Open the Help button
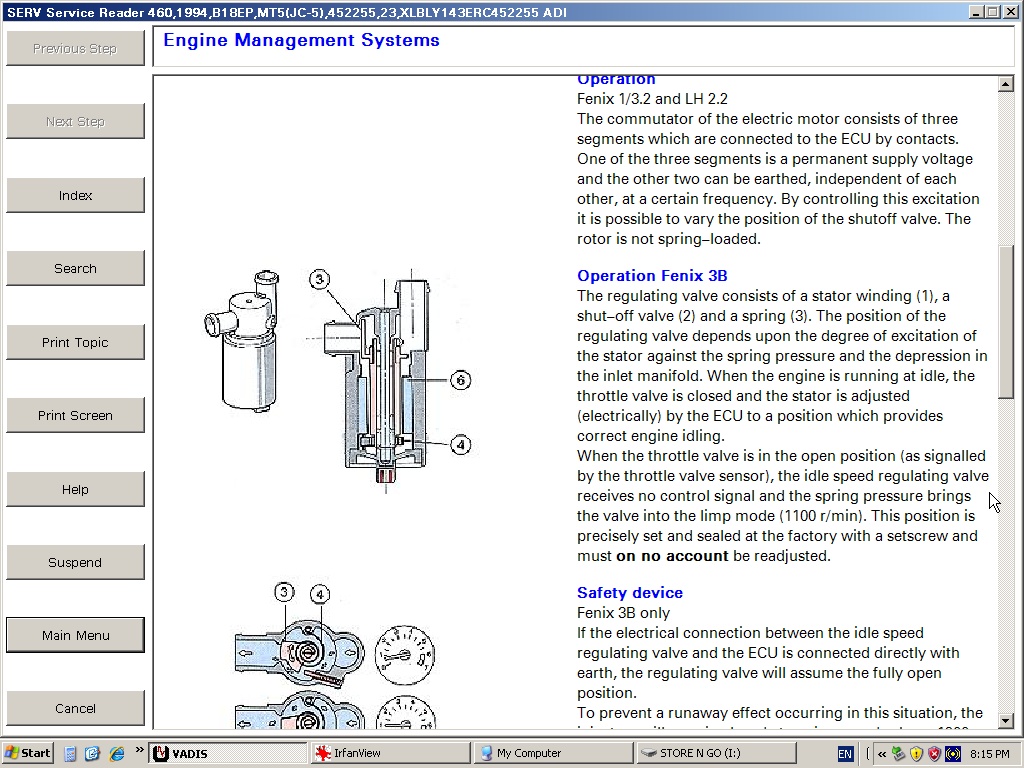Screen dimensions: 1024x768 (x=75, y=489)
